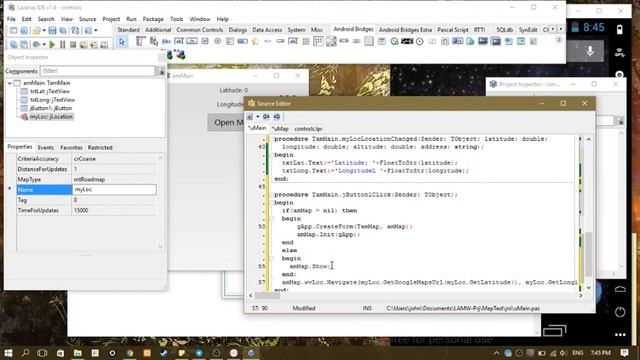
Task: Select txtLong: jTextView in component tree
Action: coord(52,100)
